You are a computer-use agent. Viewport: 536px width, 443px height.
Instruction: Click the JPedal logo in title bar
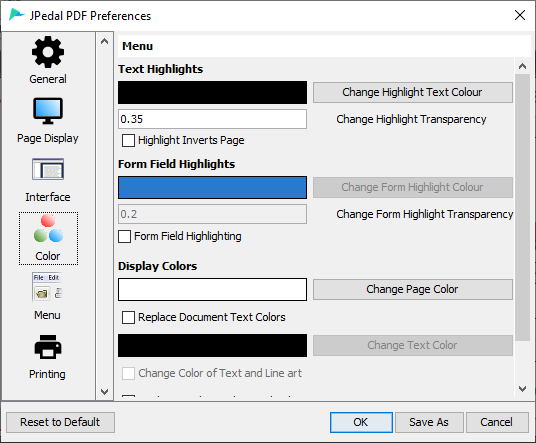tap(17, 15)
